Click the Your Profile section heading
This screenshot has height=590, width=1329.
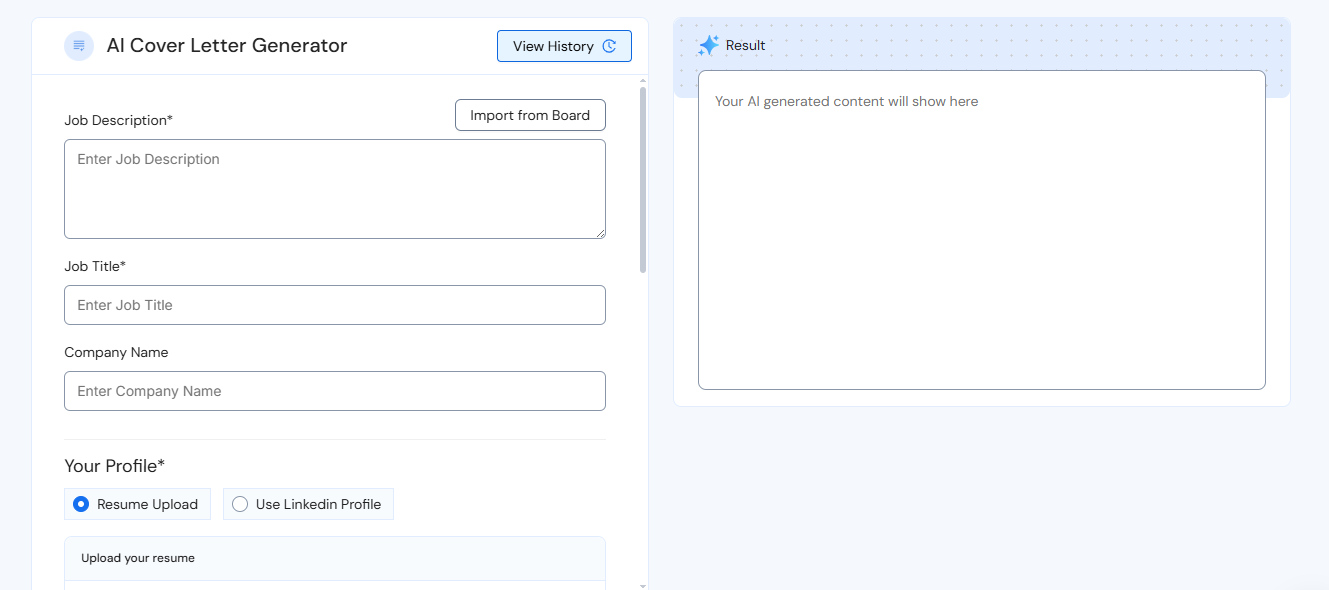(114, 465)
